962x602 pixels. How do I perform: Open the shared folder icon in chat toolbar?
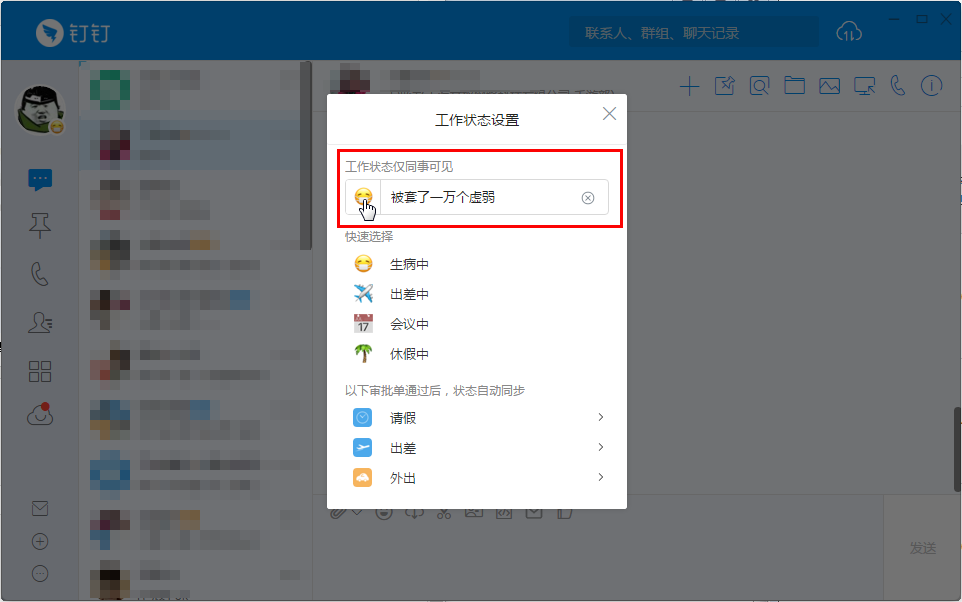click(x=794, y=85)
